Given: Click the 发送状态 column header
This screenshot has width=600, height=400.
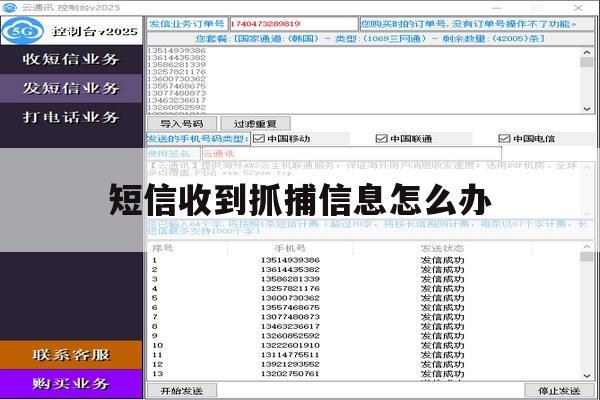Looking at the screenshot, I should (x=442, y=248).
